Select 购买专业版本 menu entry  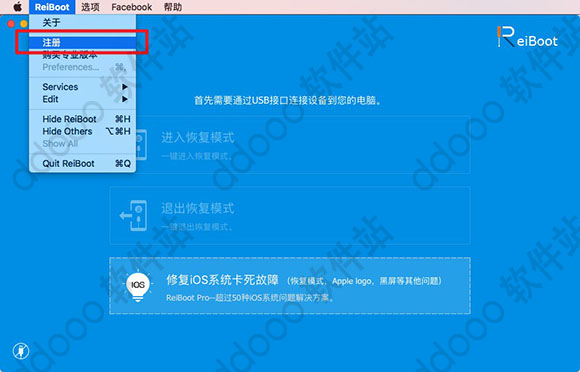82,55
